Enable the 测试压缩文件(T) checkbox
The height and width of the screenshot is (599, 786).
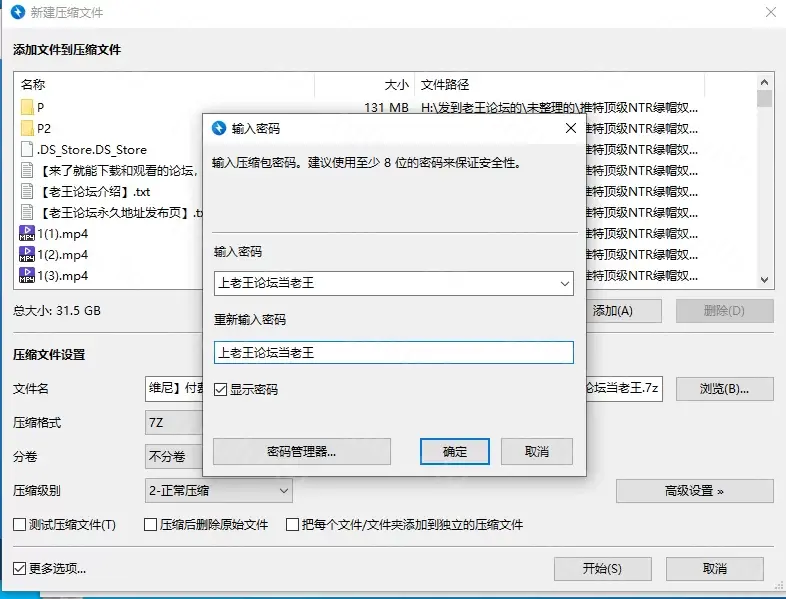(x=20, y=525)
